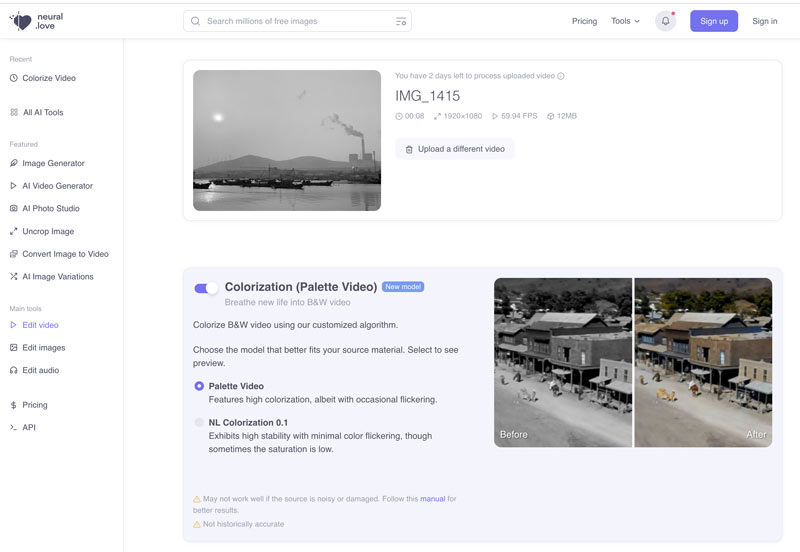Open the notifications bell
800x552 pixels.
(x=665, y=21)
